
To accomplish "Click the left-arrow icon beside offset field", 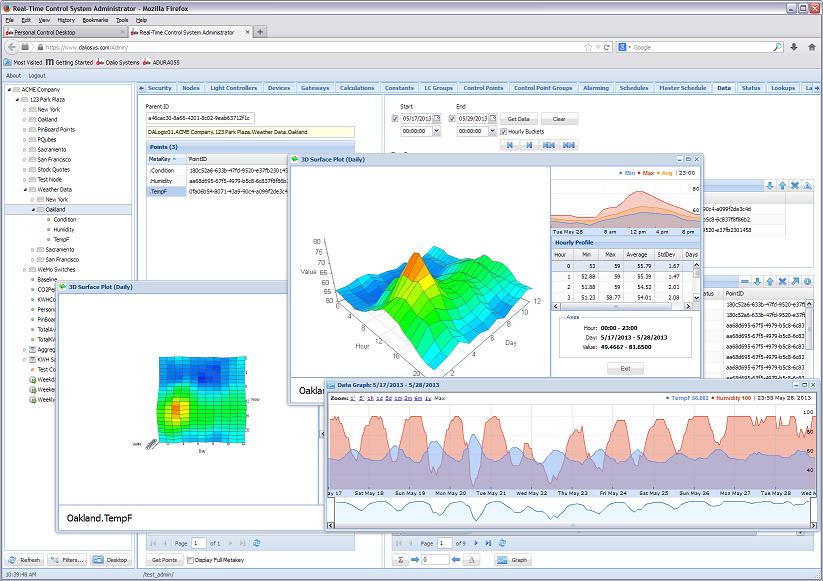I will [456, 560].
